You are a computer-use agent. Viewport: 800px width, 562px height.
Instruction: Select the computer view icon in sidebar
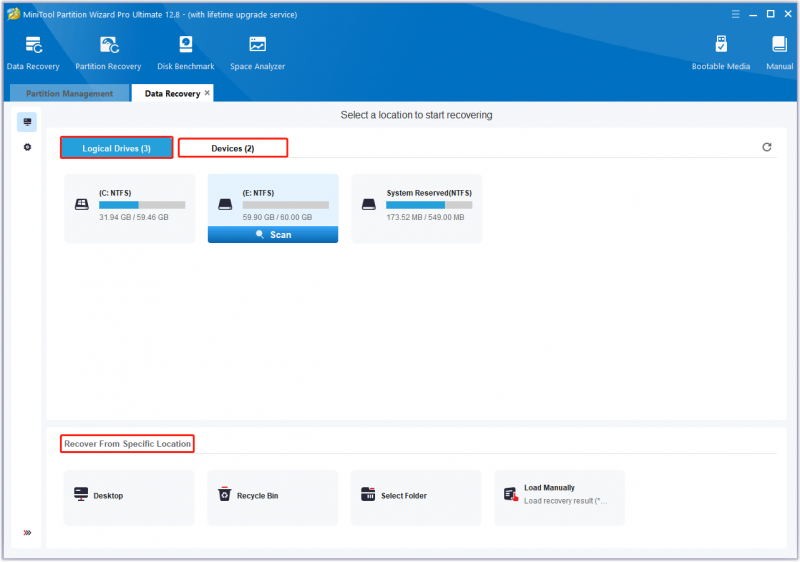(x=27, y=122)
